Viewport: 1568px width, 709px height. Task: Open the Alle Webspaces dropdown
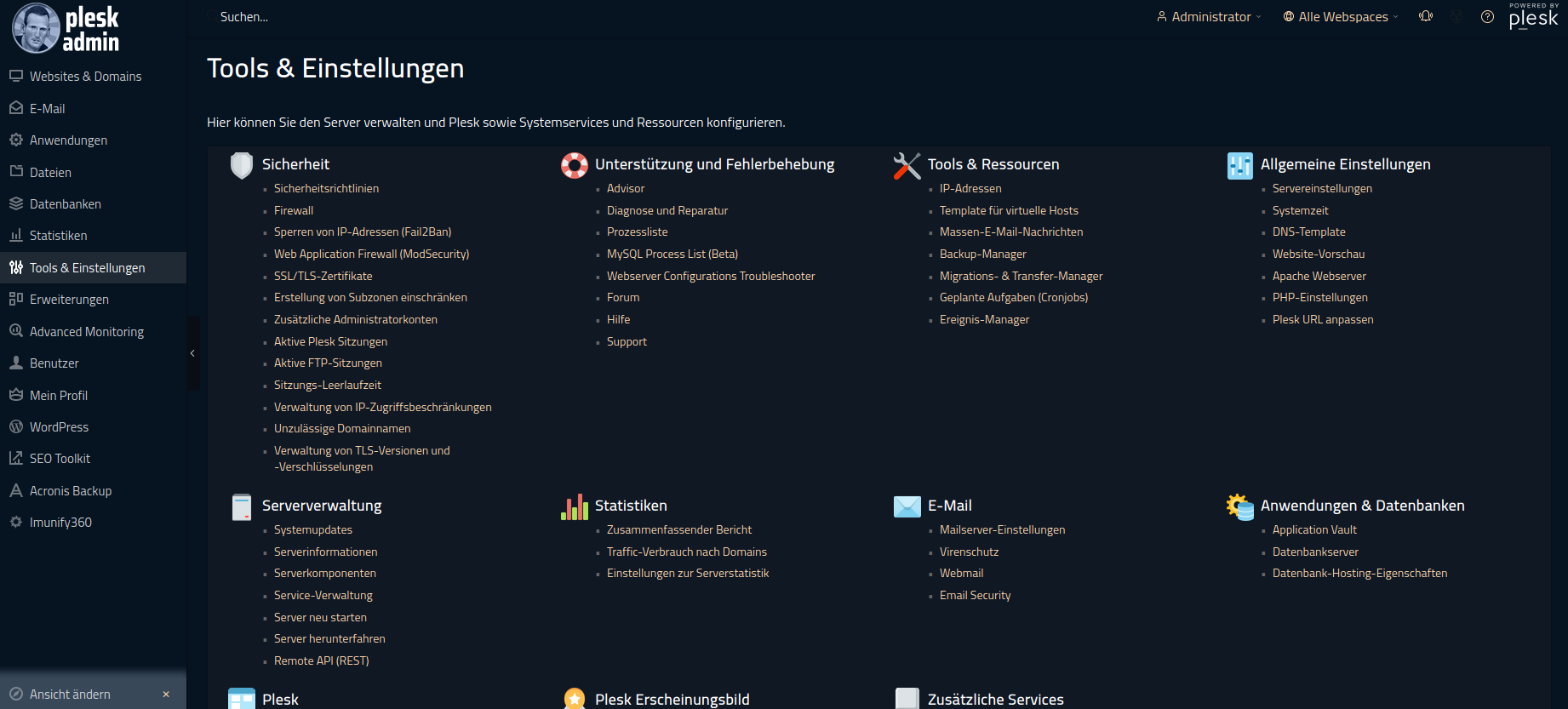(x=1341, y=17)
